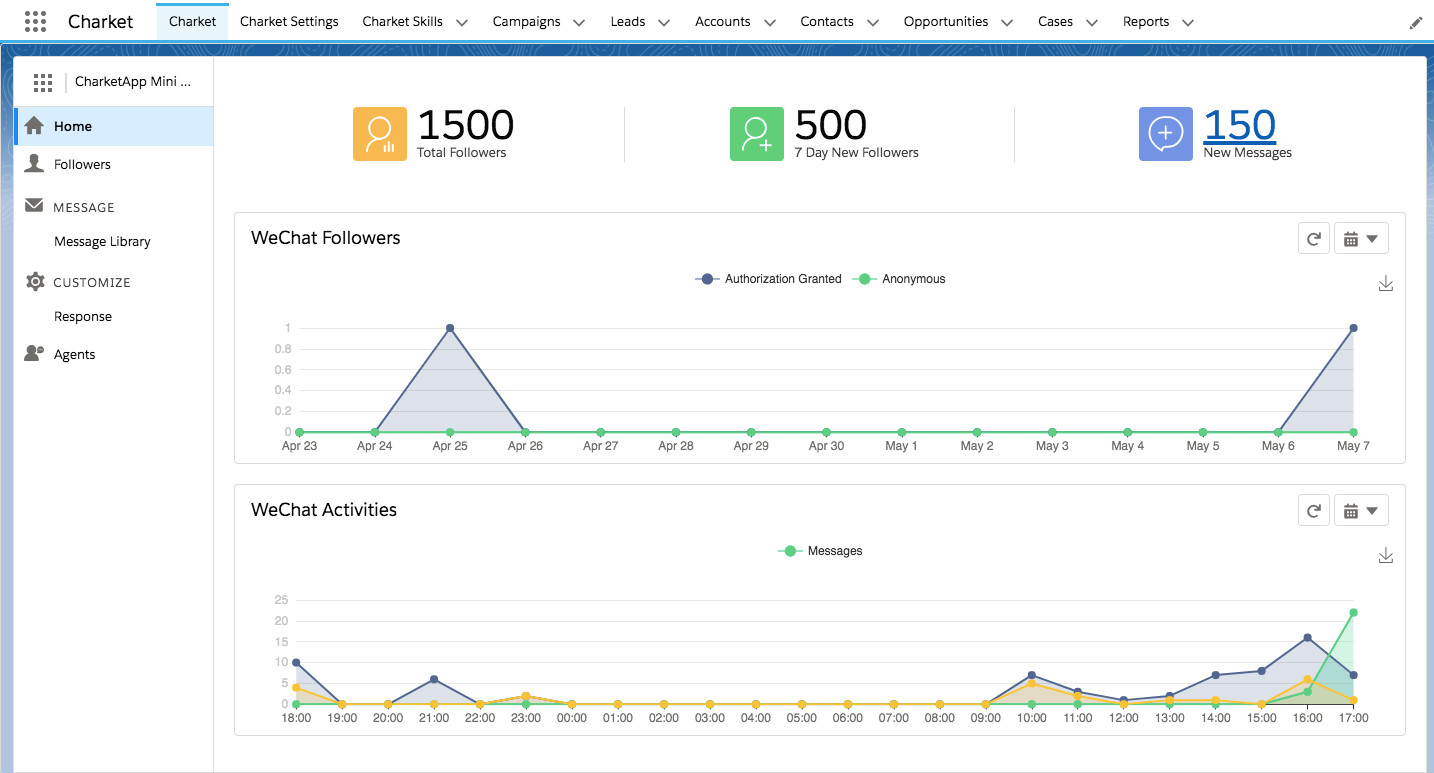1434x773 pixels.
Task: Click the orange Total Followers icon
Action: 380,134
